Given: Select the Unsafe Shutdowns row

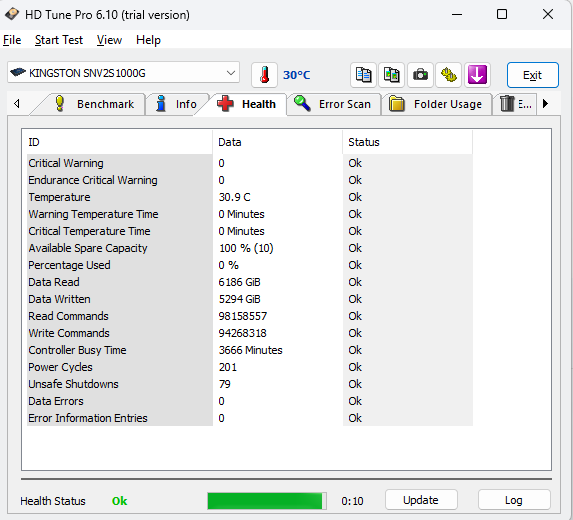Looking at the screenshot, I should coord(250,384).
